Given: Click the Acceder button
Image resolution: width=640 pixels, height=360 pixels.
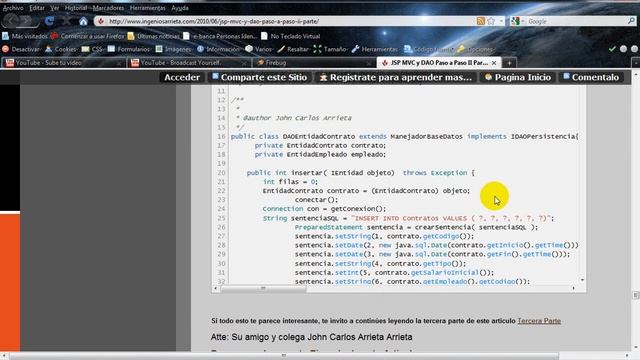Looking at the screenshot, I should 182,77.
